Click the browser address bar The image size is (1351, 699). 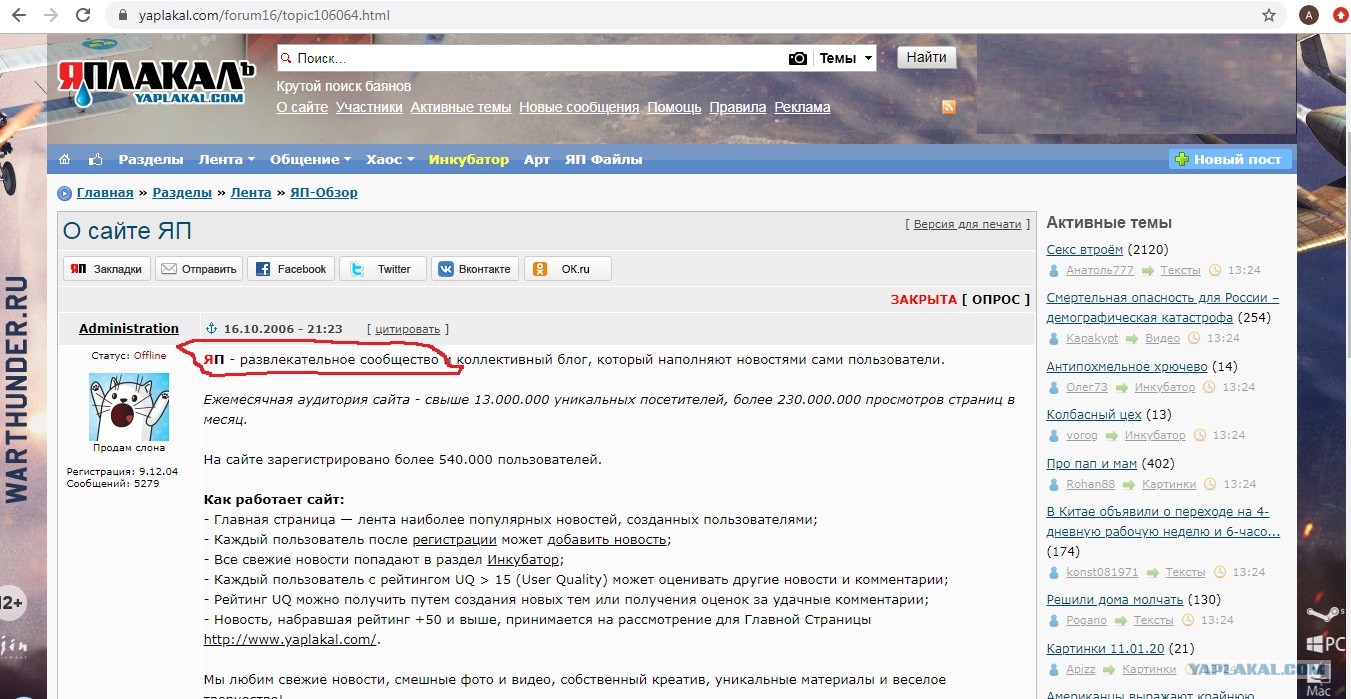[680, 15]
